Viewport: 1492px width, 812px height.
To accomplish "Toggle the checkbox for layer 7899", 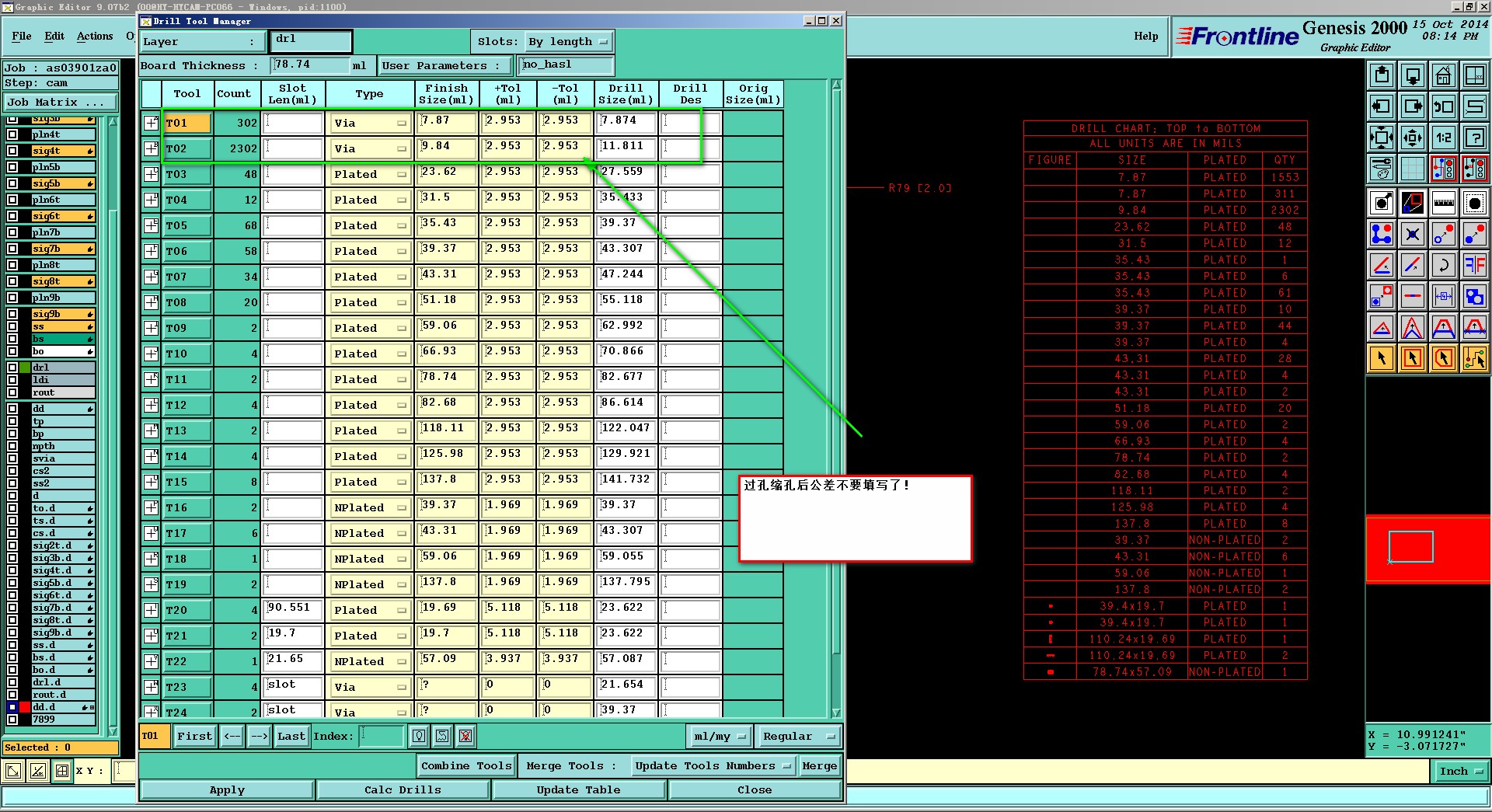I will pos(12,720).
